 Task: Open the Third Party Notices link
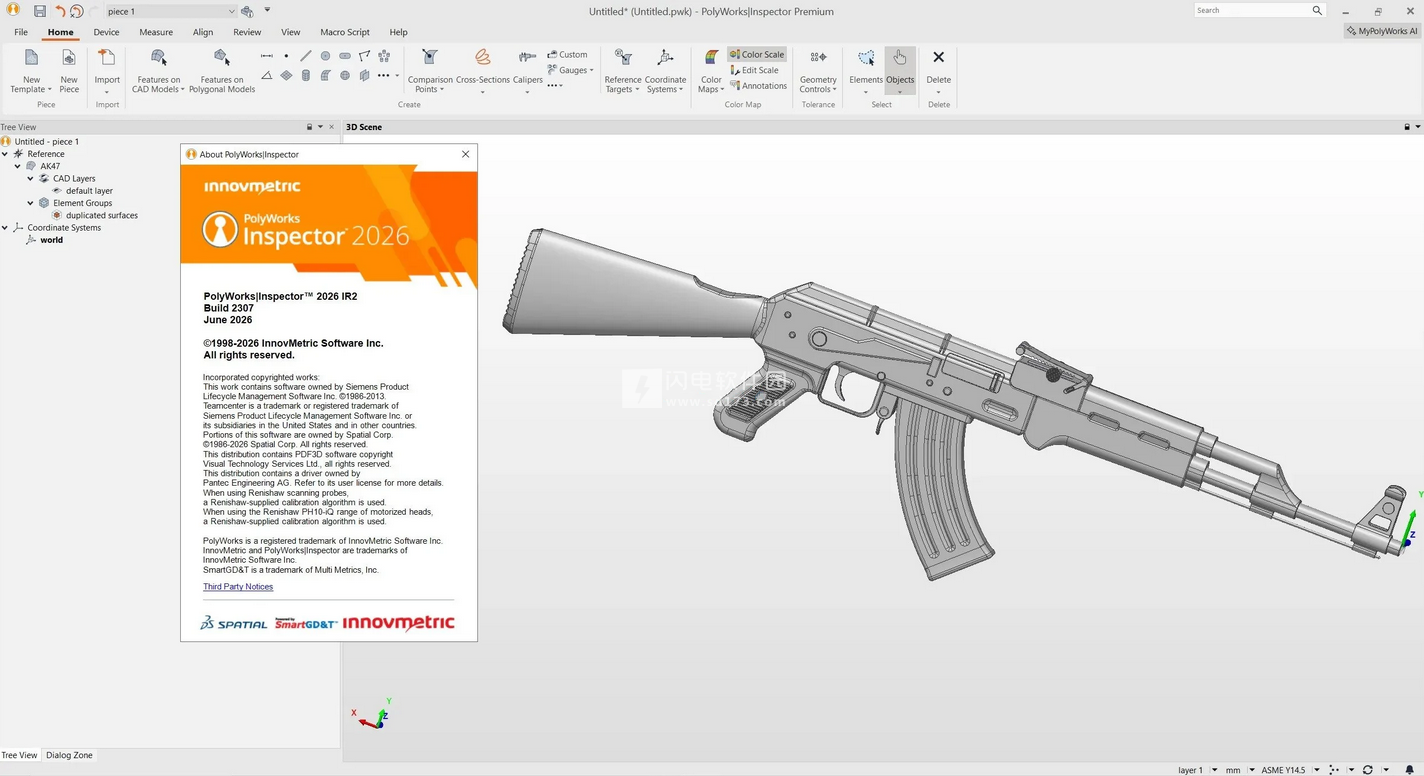238,586
